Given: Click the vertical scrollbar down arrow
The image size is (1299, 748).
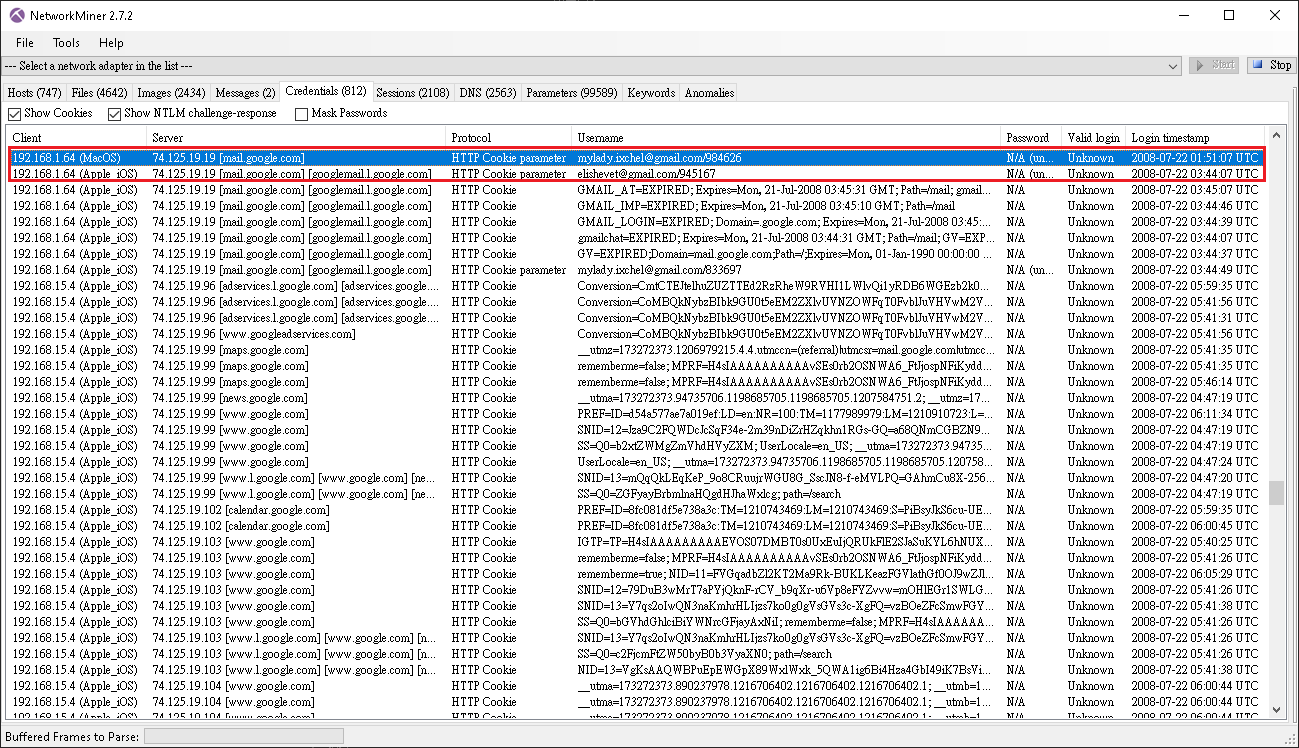Looking at the screenshot, I should pos(1276,710).
